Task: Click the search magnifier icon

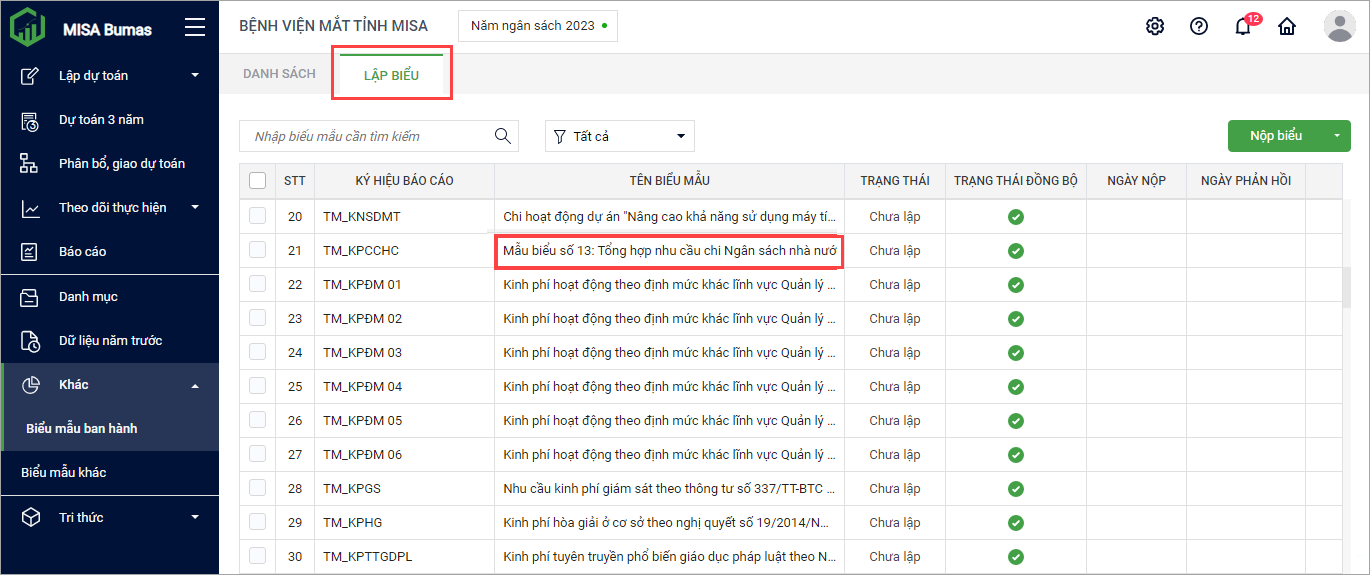Action: pyautogui.click(x=503, y=136)
